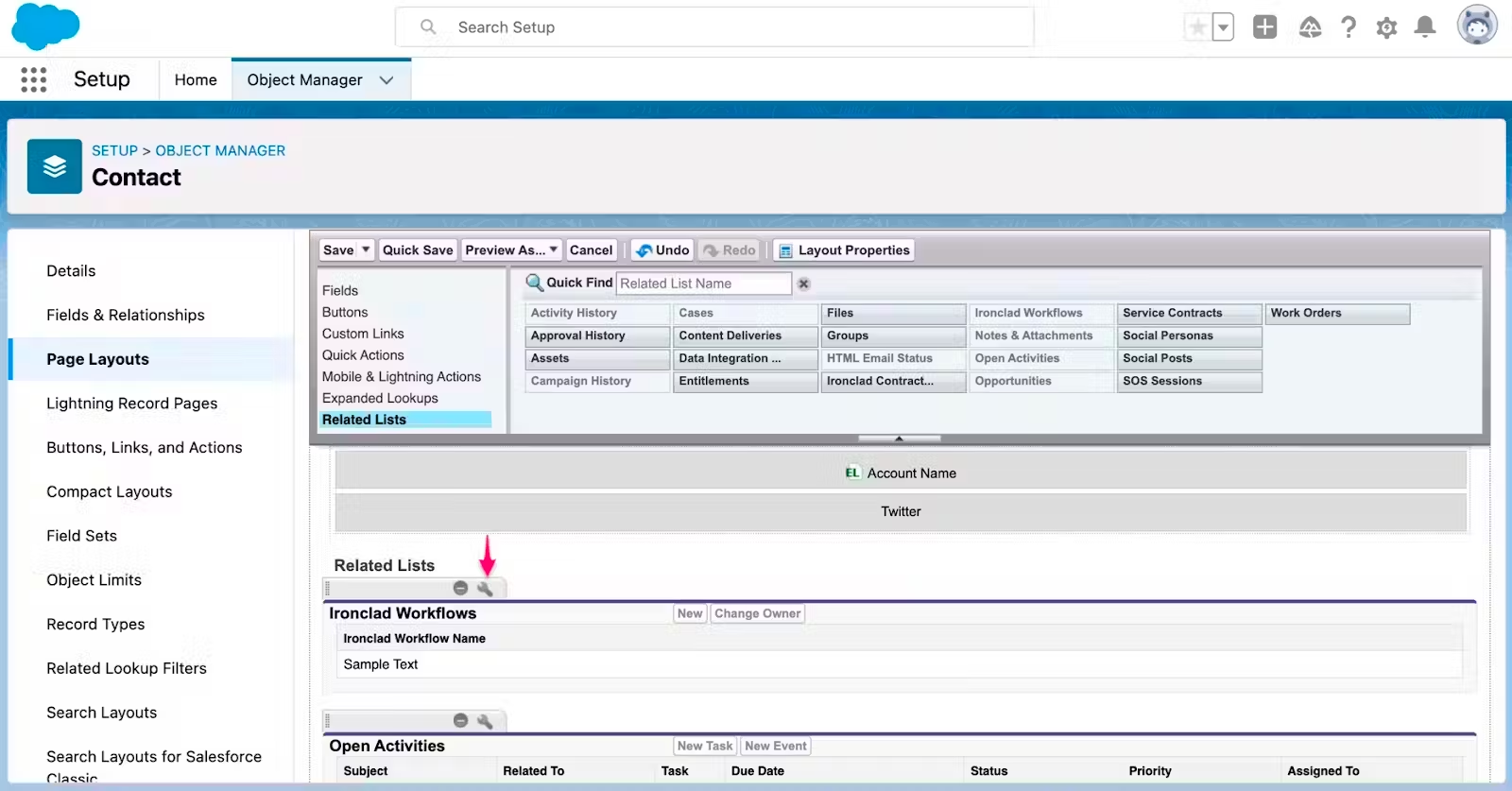Click the Quick Save button
1512x791 pixels.
coord(418,250)
